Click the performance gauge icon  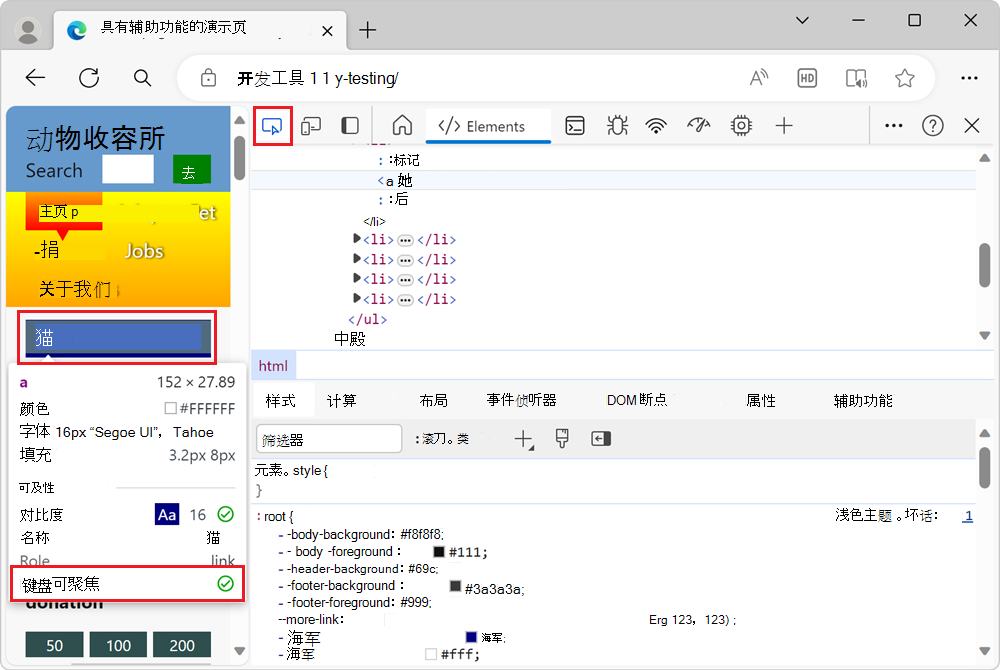pos(698,125)
